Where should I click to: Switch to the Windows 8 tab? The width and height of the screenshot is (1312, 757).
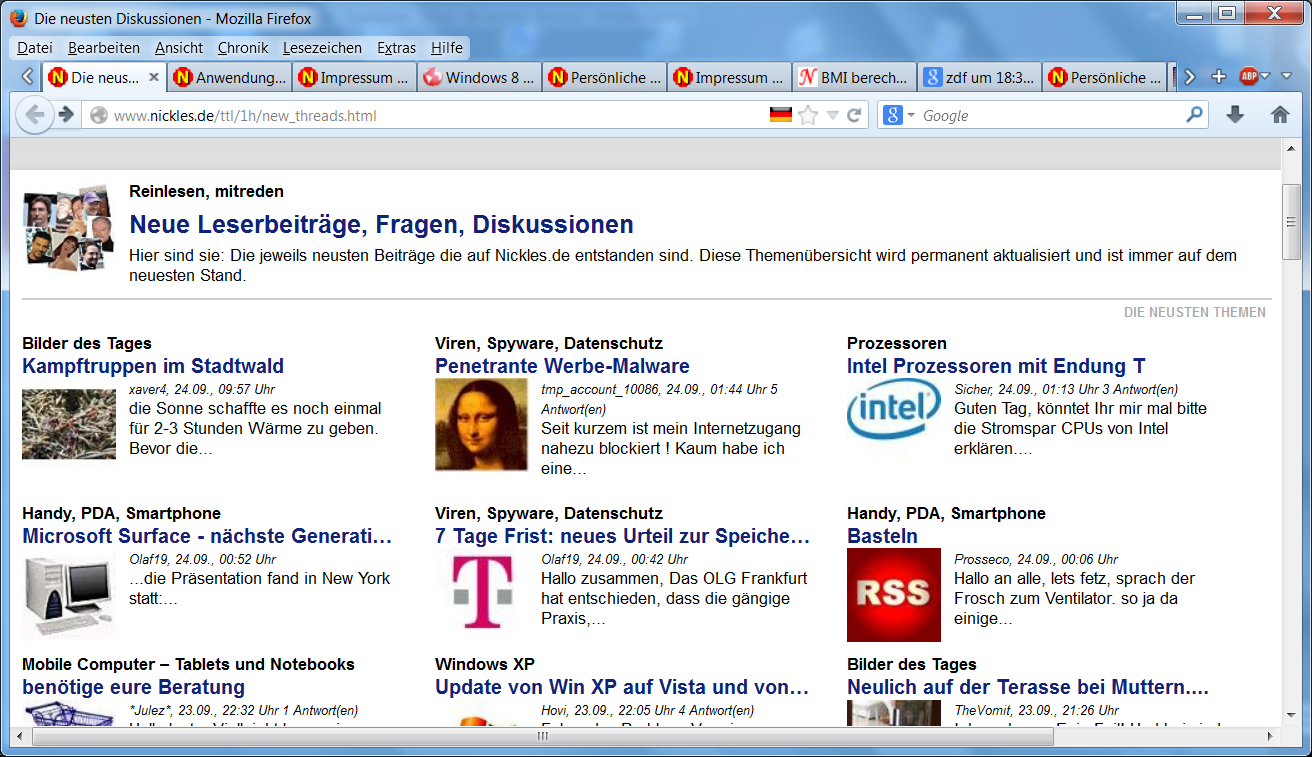[x=480, y=77]
